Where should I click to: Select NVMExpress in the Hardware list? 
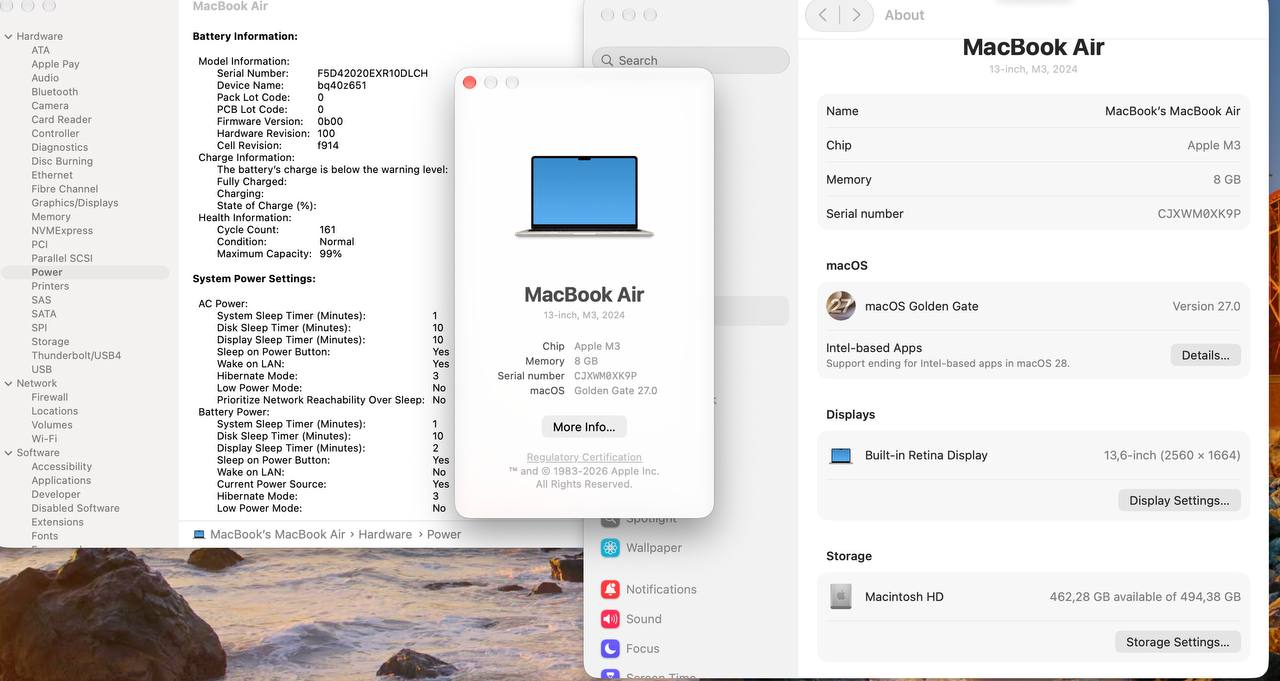click(62, 231)
